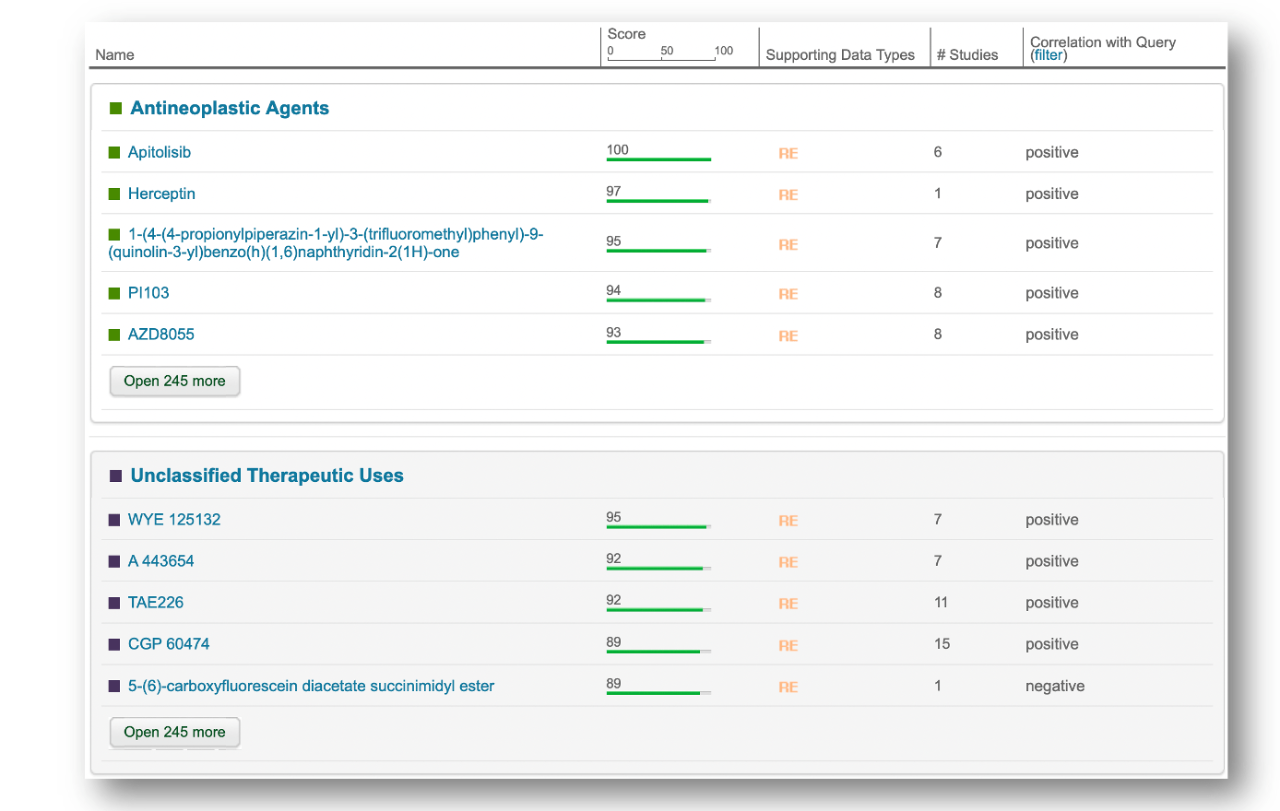Image resolution: width=1280 pixels, height=811 pixels.
Task: Select the purple square marker next to WYE 125132
Action: (x=112, y=518)
